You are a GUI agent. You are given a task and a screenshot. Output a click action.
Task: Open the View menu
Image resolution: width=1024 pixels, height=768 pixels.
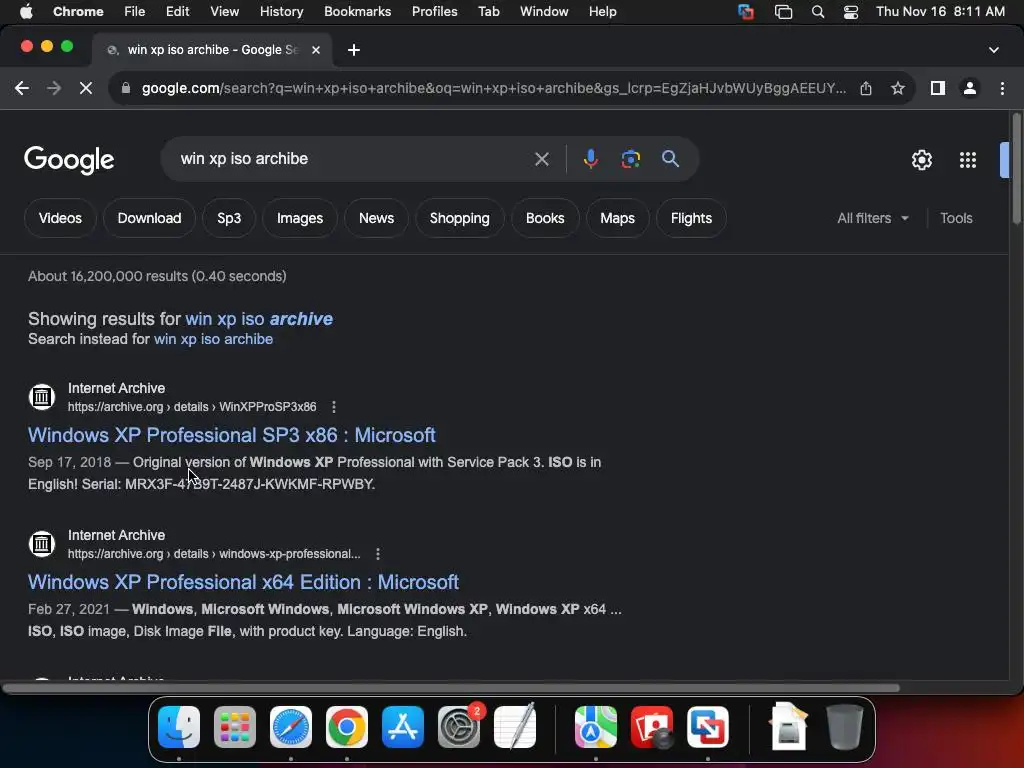[x=225, y=12]
